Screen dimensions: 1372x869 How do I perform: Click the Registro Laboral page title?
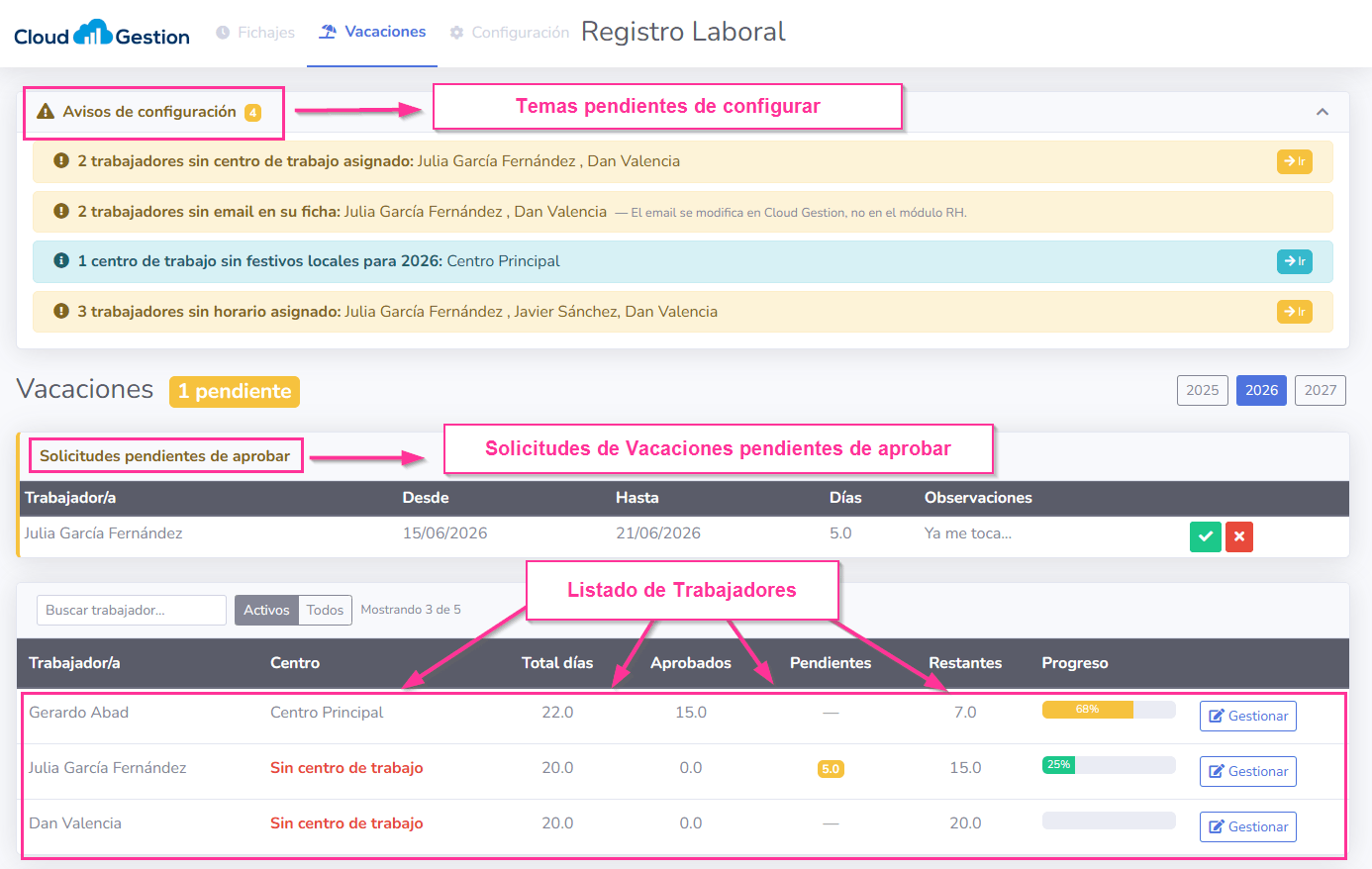(x=683, y=32)
